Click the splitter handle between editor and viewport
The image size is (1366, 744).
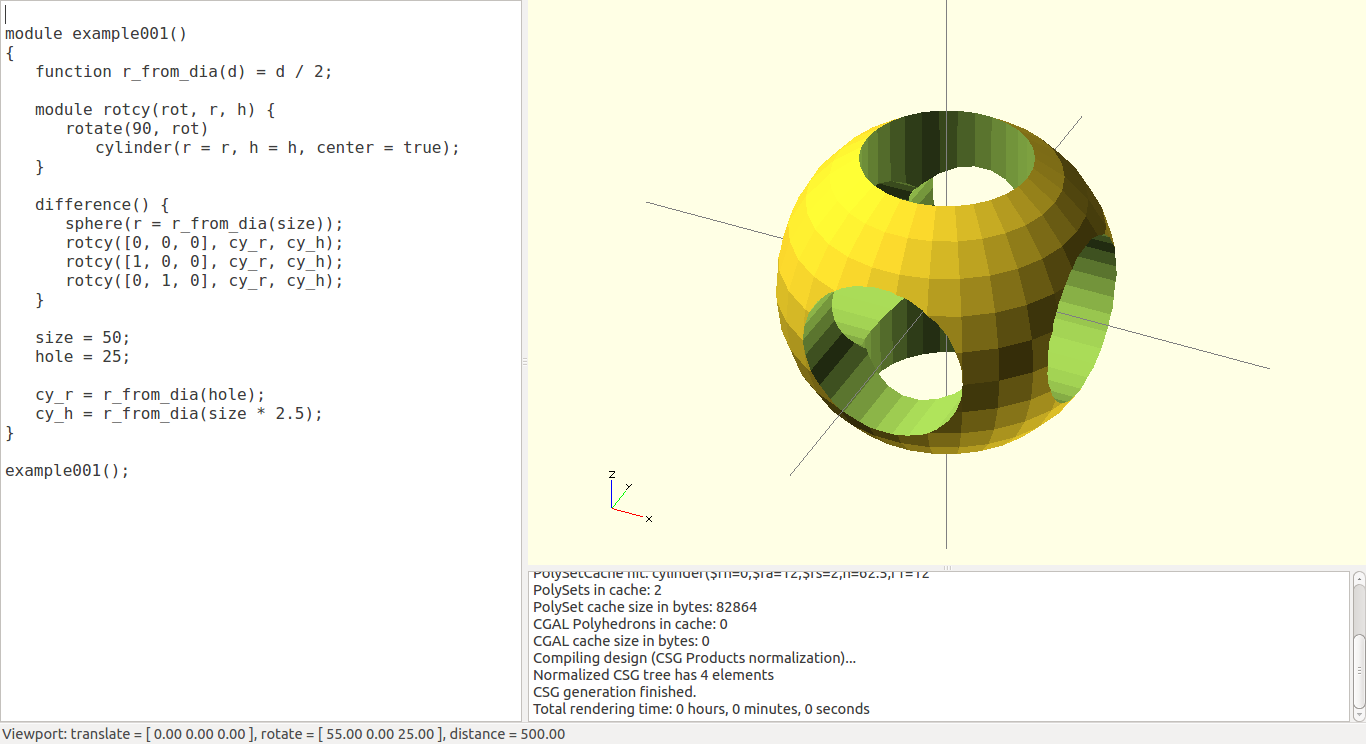(523, 360)
